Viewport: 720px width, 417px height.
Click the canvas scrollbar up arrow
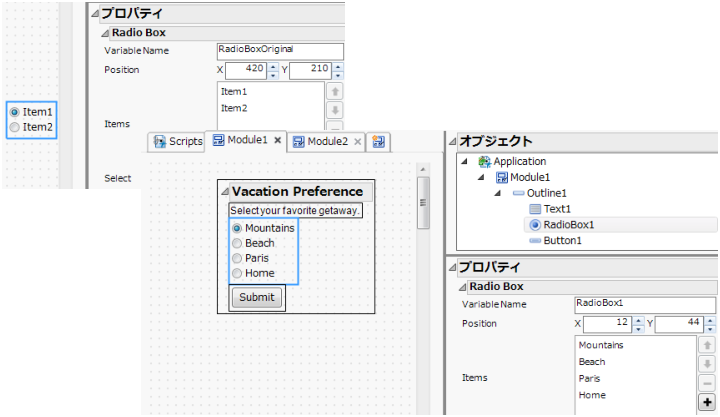(423, 169)
